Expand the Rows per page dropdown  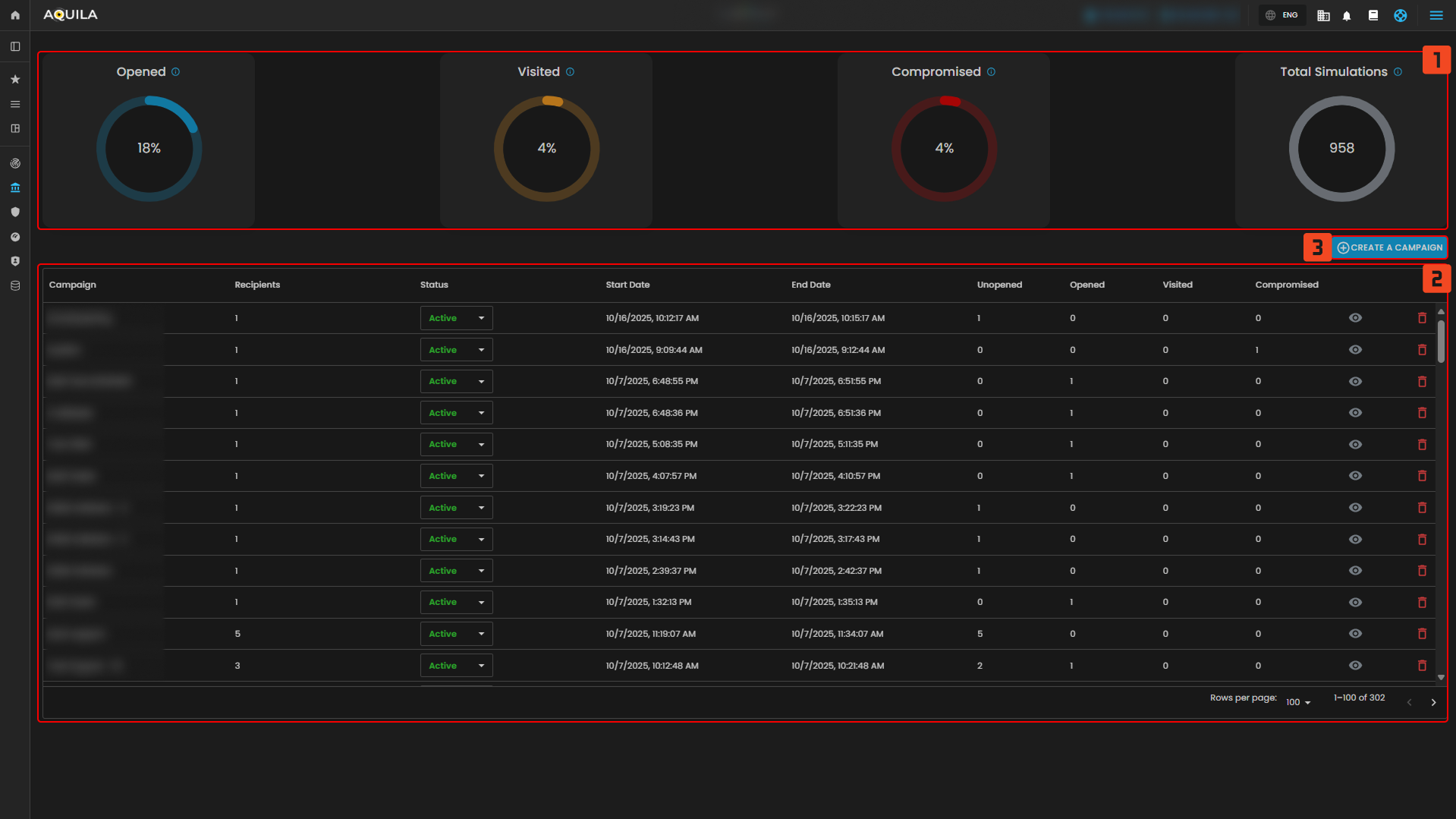pos(1298,702)
